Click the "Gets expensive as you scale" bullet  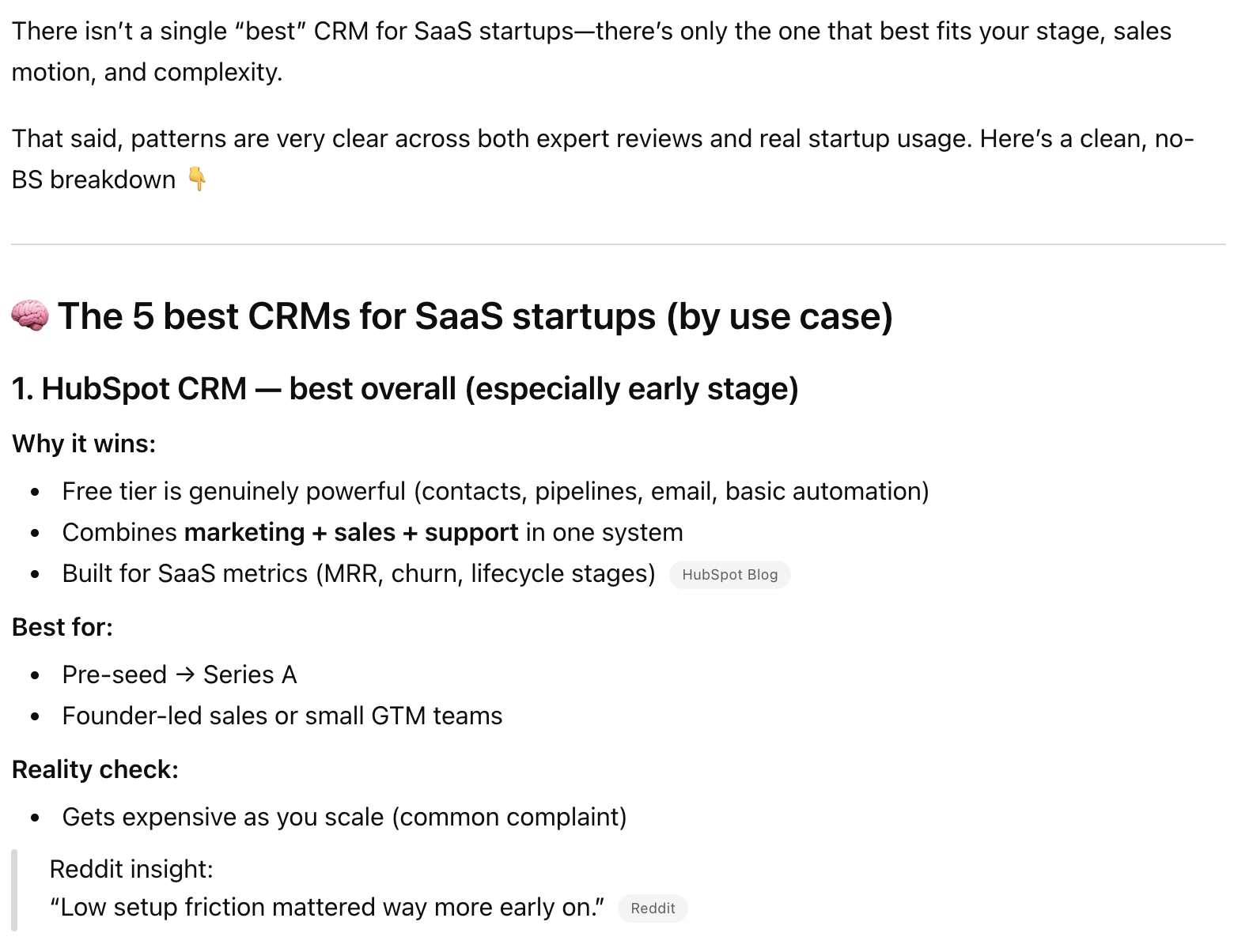point(344,817)
